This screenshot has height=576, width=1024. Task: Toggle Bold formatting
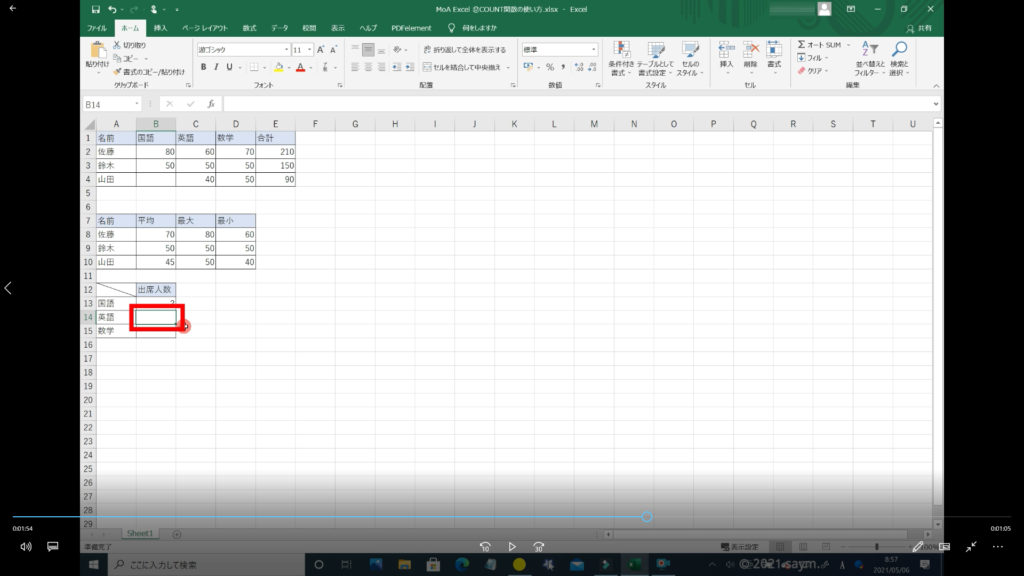(x=203, y=67)
